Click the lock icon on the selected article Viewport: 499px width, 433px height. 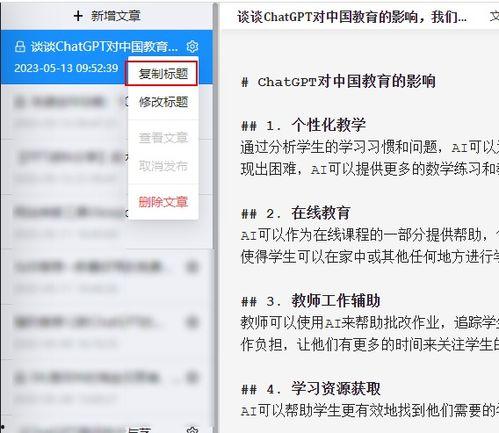click(x=20, y=47)
